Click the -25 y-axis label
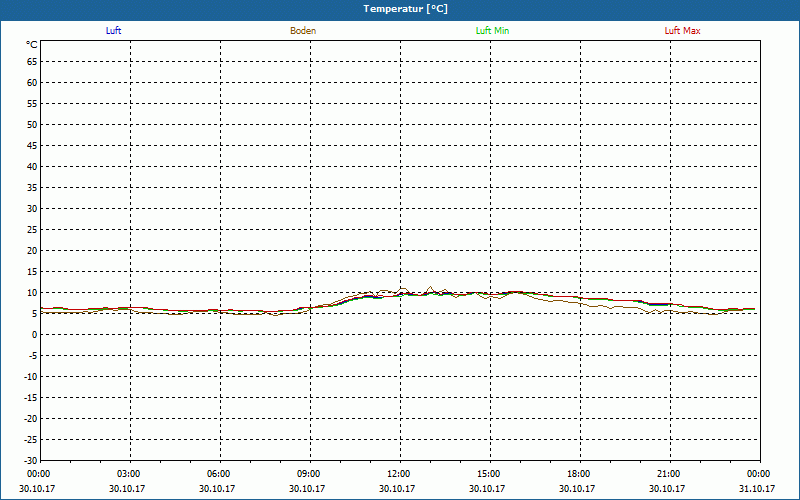This screenshot has width=800, height=500. point(30,440)
